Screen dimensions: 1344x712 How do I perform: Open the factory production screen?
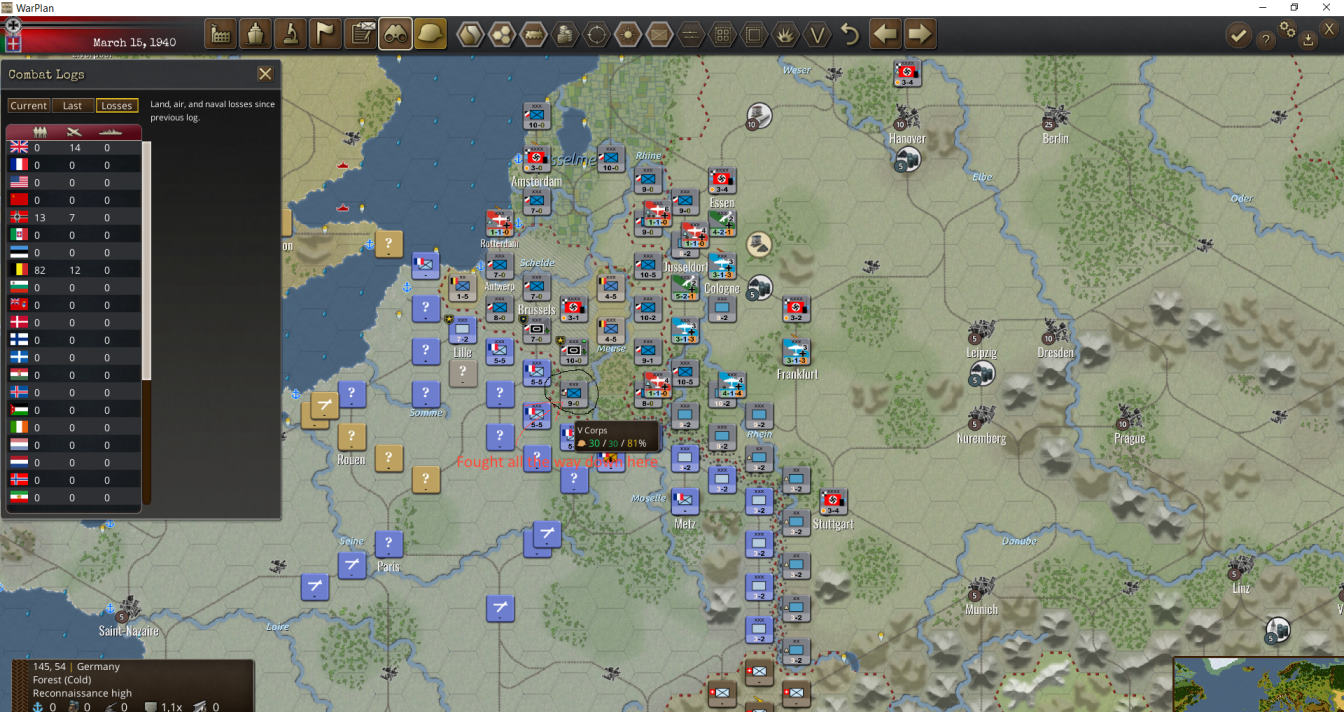[221, 34]
